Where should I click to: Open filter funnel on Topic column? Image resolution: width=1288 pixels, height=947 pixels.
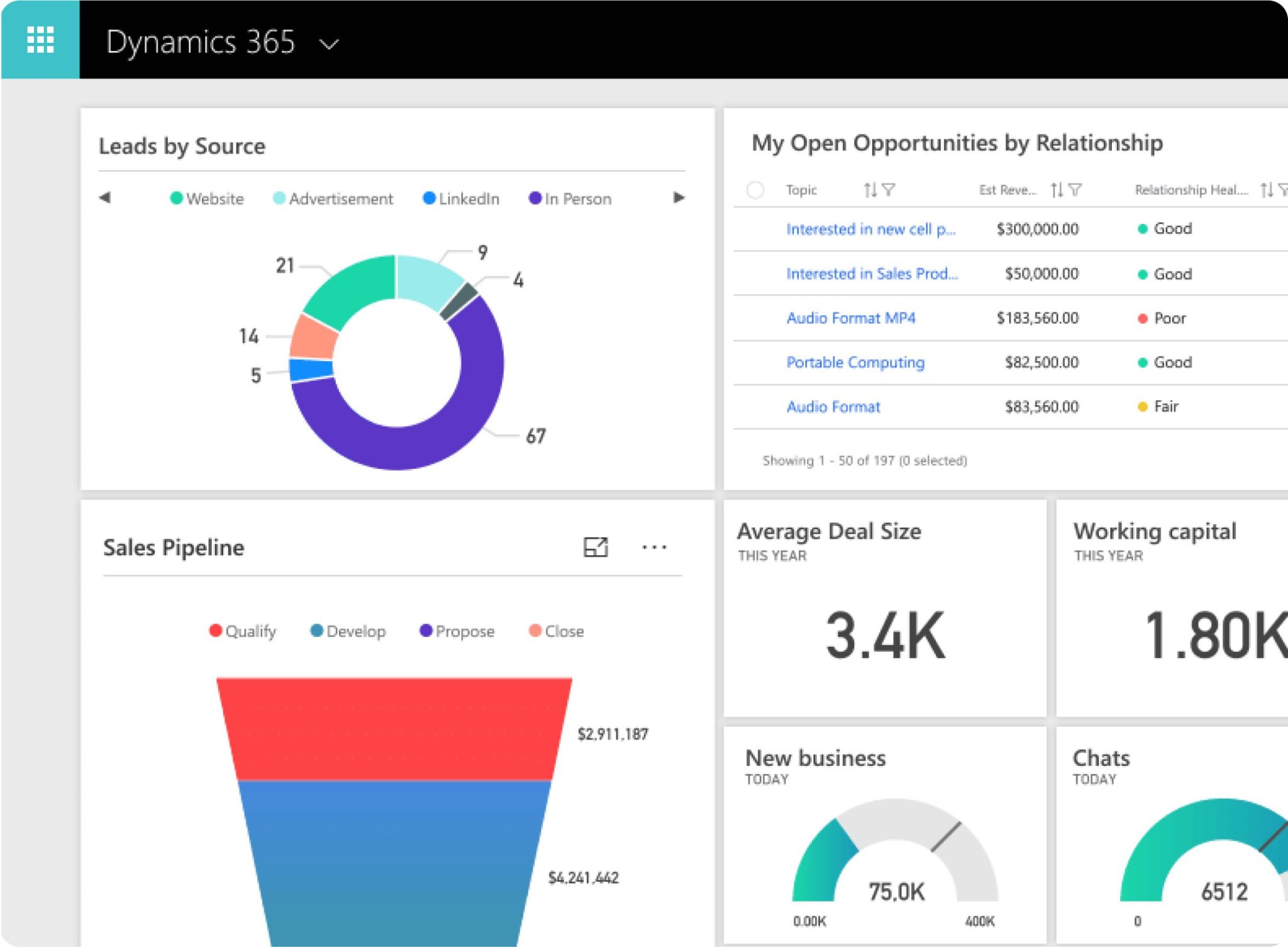tap(889, 189)
